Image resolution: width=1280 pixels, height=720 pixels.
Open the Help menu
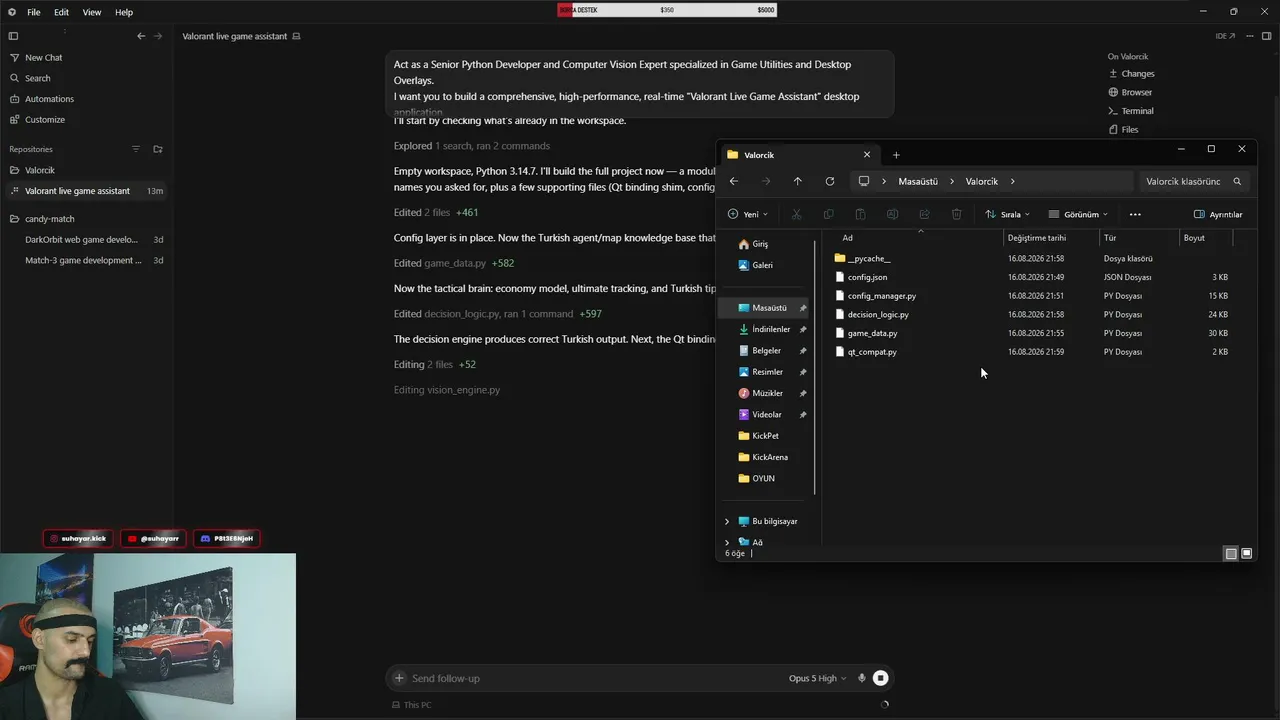pos(124,12)
